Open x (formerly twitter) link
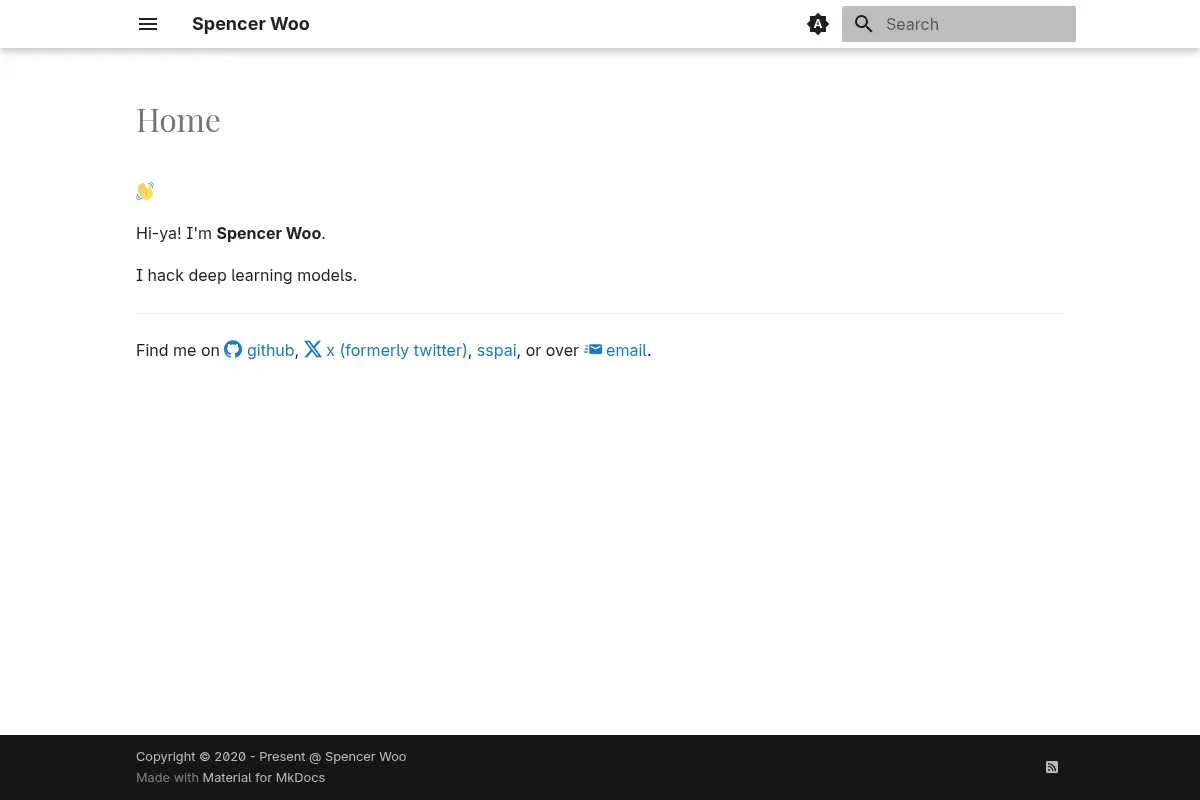1200x800 pixels. 397,350
